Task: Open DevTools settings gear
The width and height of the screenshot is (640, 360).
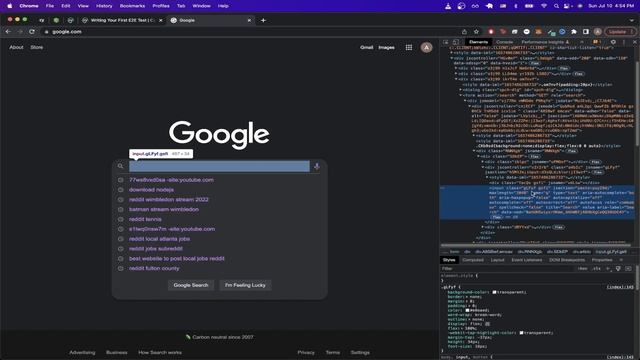Action: coord(613,42)
